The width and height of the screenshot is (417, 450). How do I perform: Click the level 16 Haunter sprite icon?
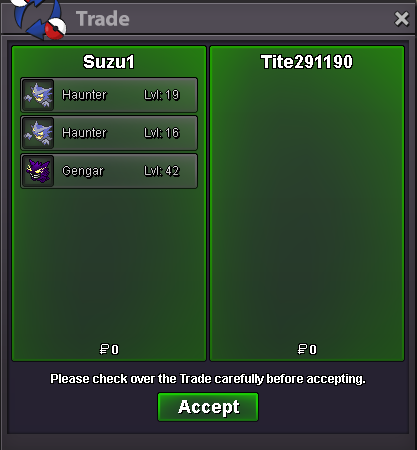click(38, 133)
